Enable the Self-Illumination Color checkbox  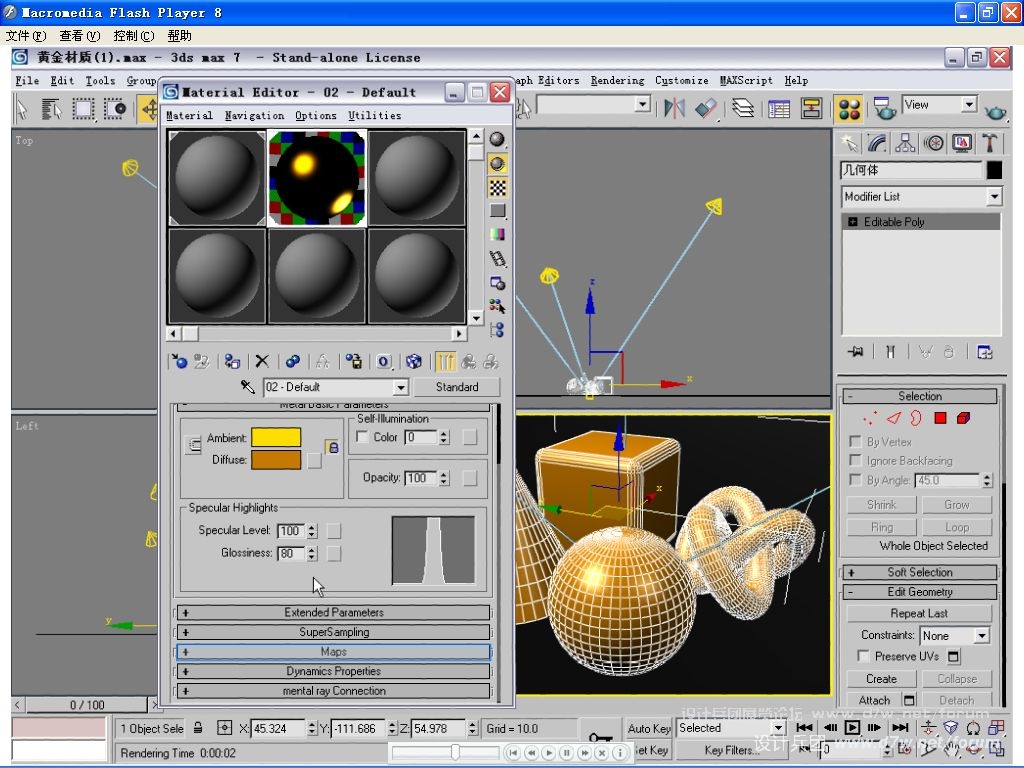click(362, 437)
